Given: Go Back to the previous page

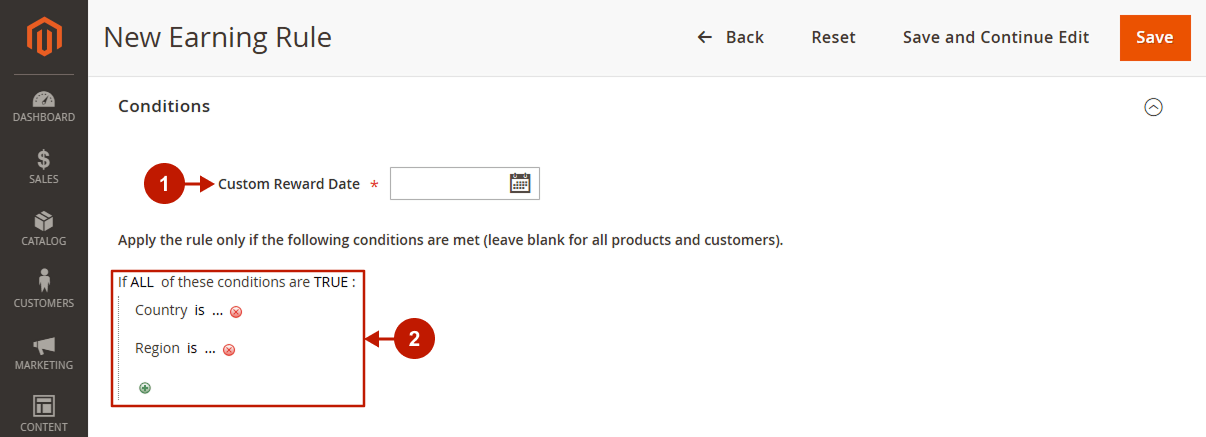Looking at the screenshot, I should (x=730, y=37).
